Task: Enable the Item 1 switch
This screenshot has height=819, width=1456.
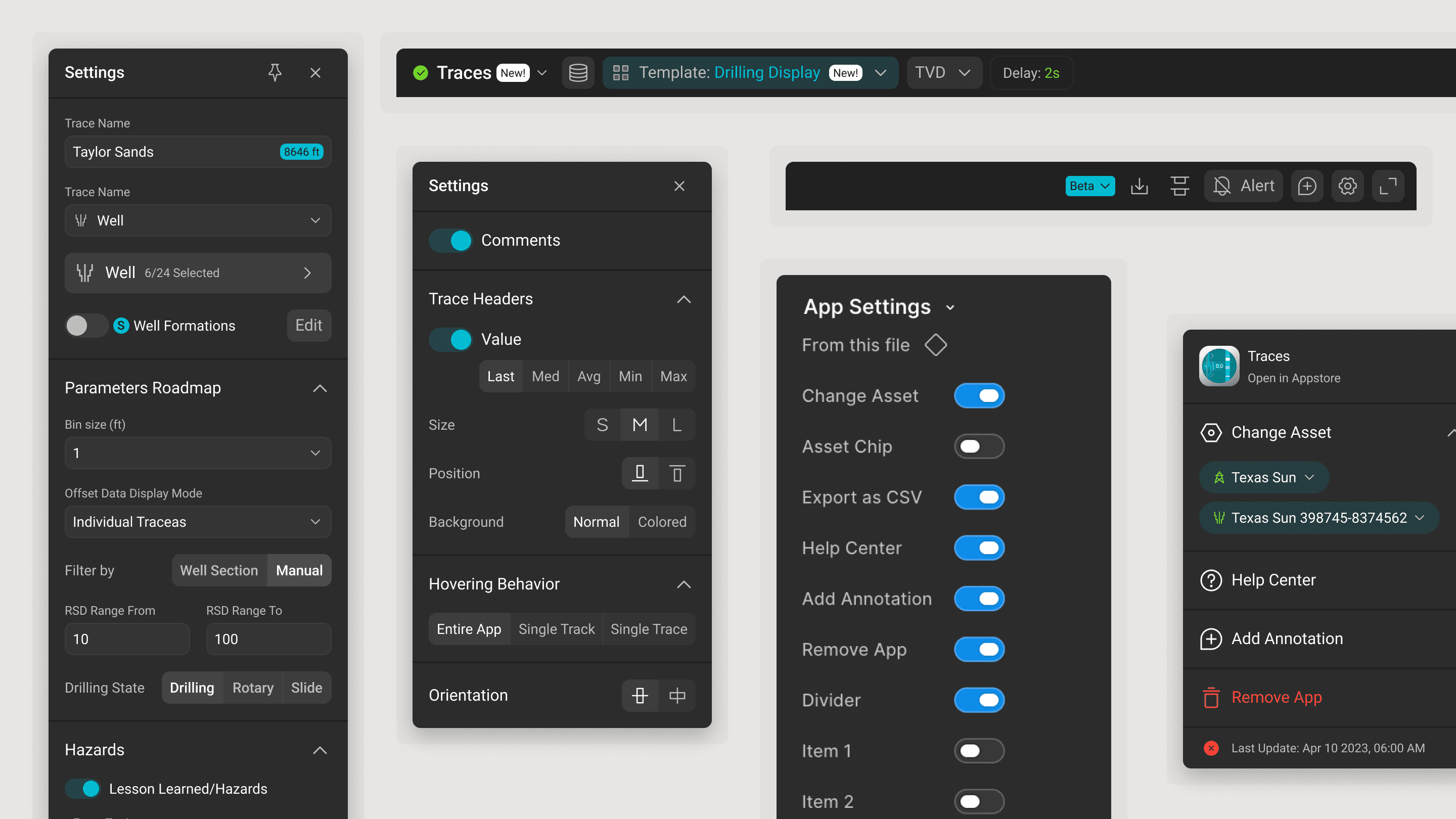Action: click(x=979, y=751)
